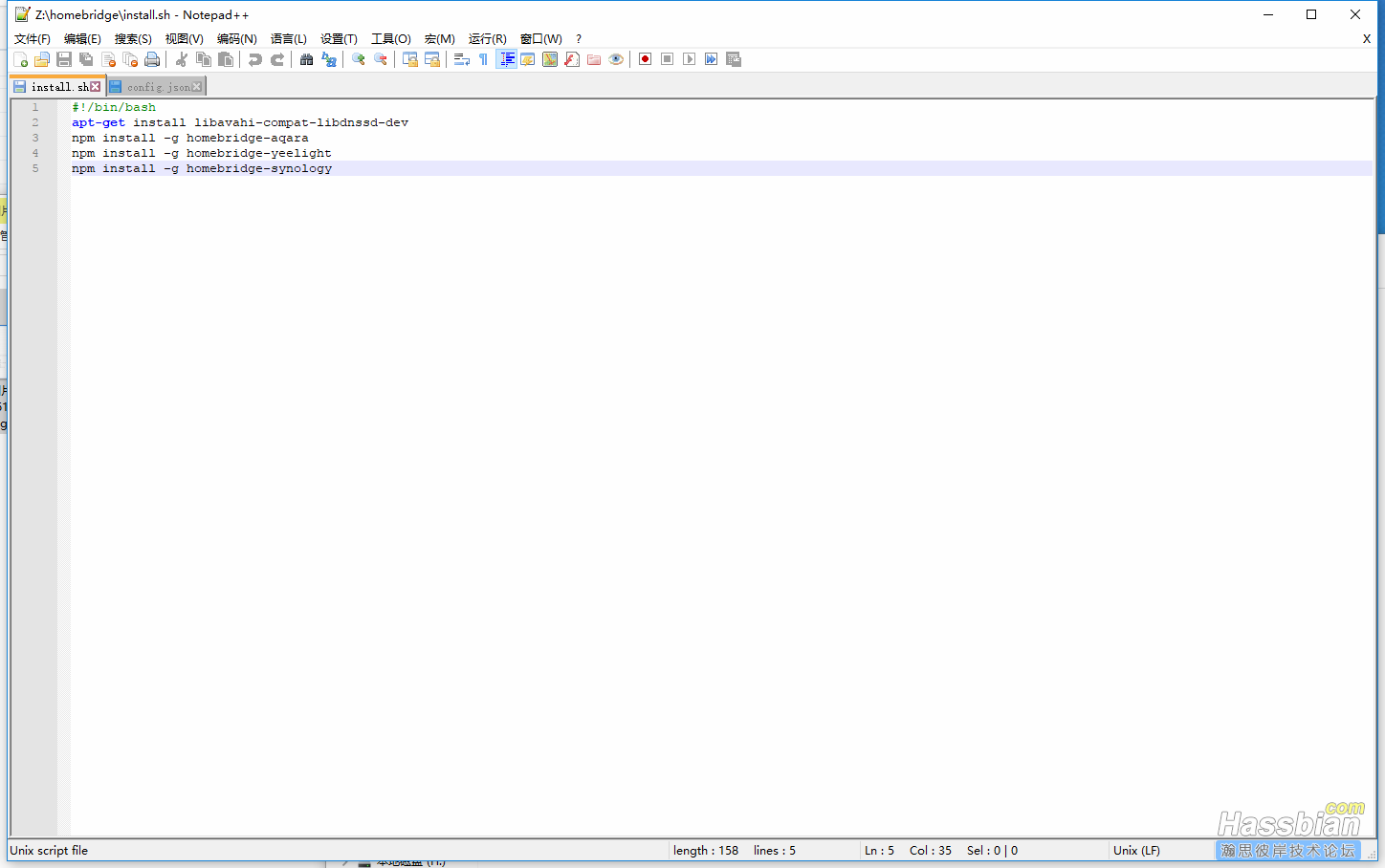The width and height of the screenshot is (1385, 868).
Task: Close document with menu bar X button
Action: [x=1366, y=39]
